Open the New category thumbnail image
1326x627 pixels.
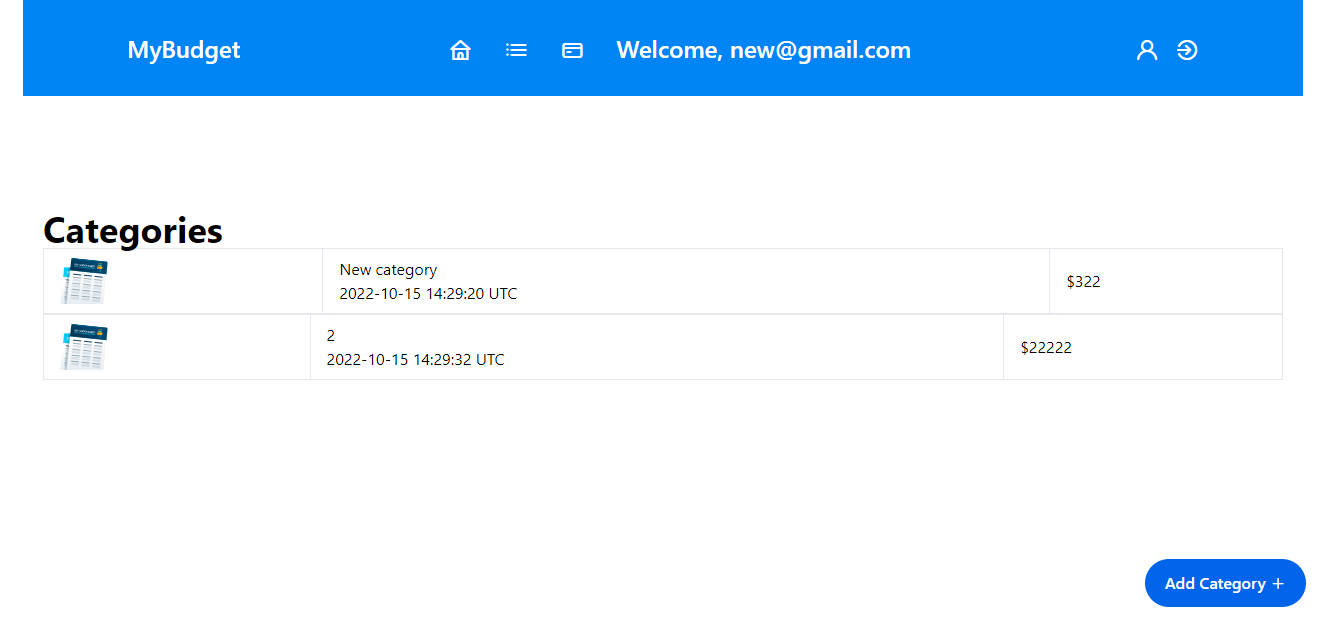[83, 281]
